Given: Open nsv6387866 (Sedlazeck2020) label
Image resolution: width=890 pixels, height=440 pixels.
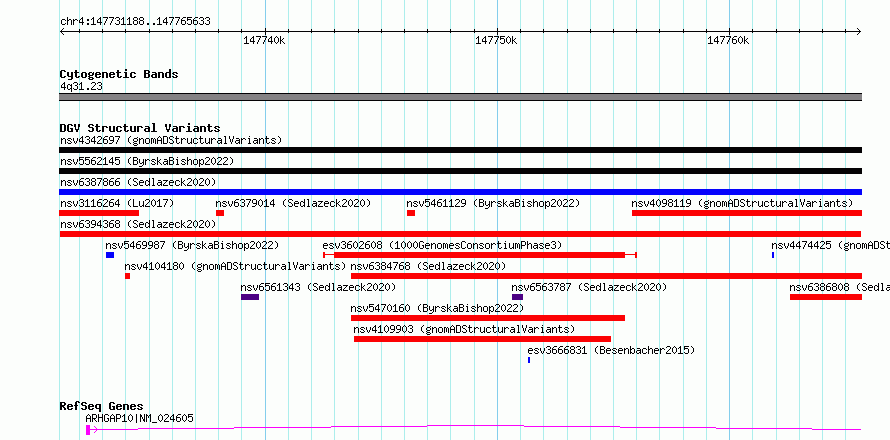Looking at the screenshot, I should tap(138, 182).
